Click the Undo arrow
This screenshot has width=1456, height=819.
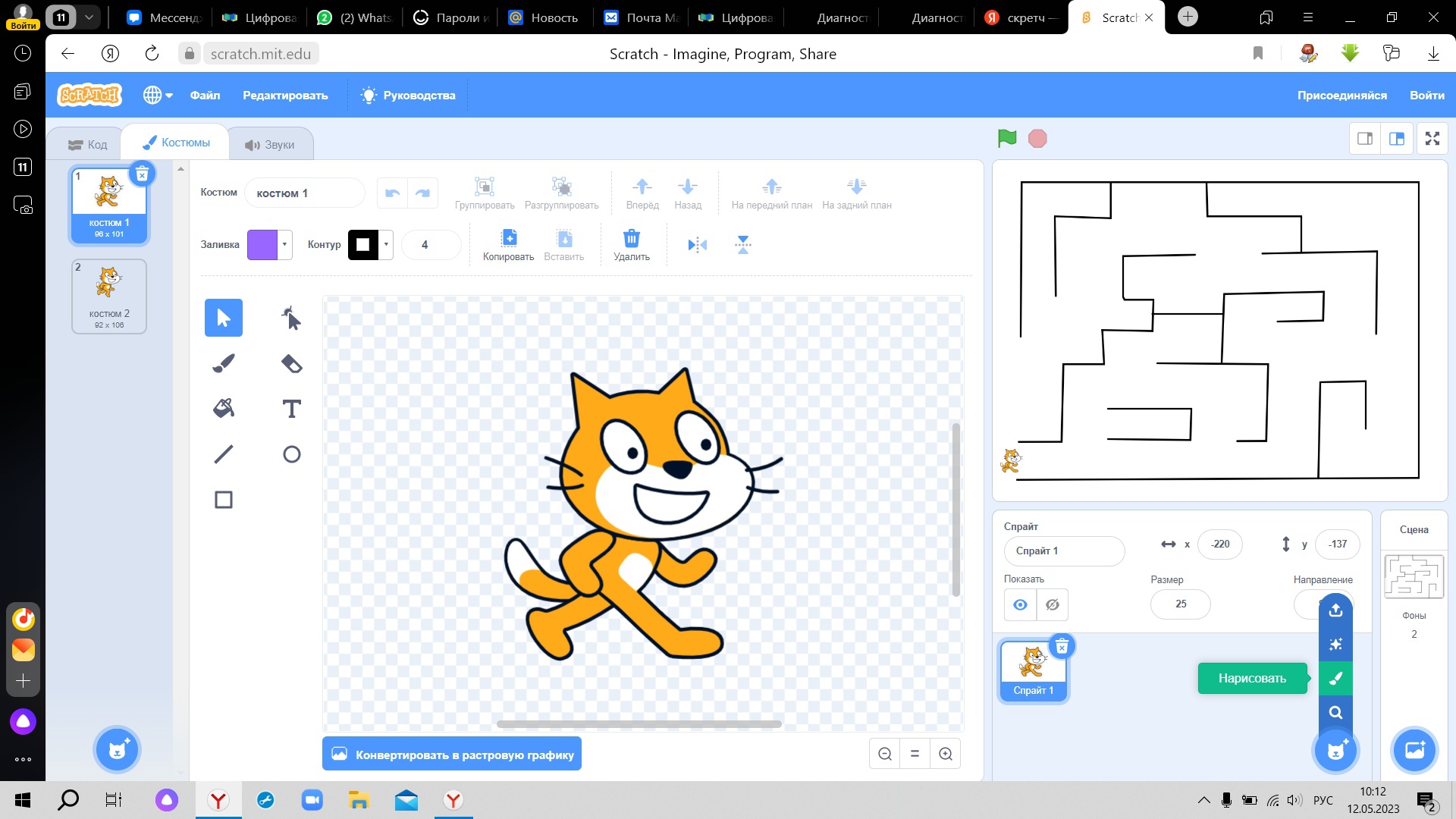[x=392, y=193]
